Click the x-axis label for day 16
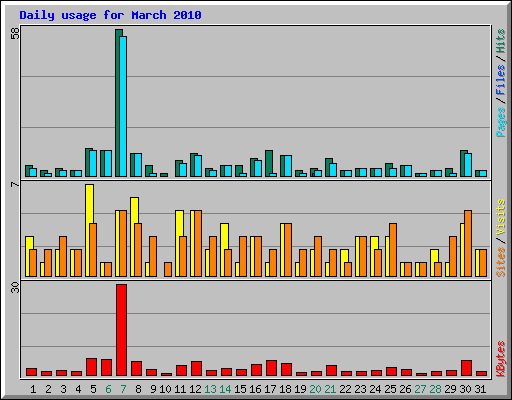 (x=255, y=389)
